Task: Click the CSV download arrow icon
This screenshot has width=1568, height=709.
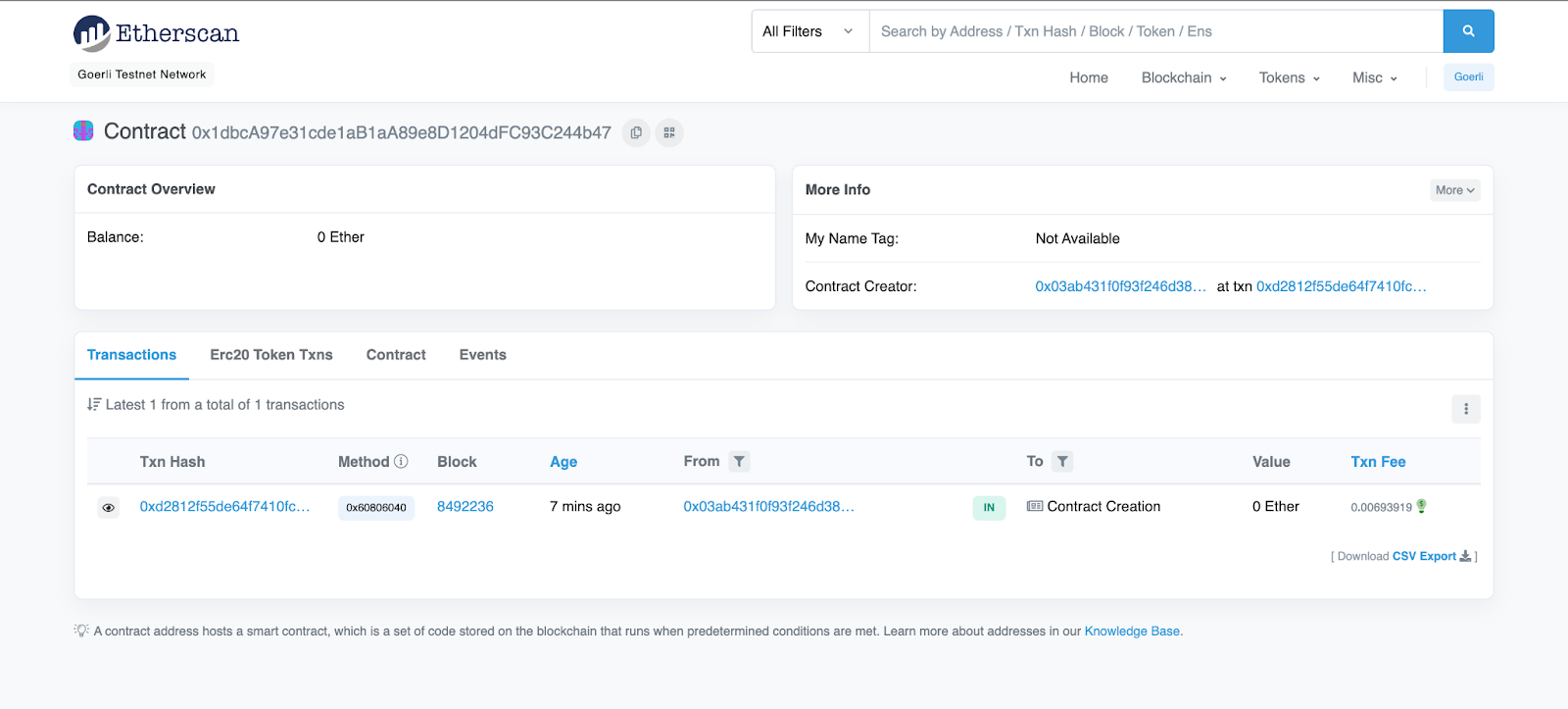Action: pos(1465,556)
